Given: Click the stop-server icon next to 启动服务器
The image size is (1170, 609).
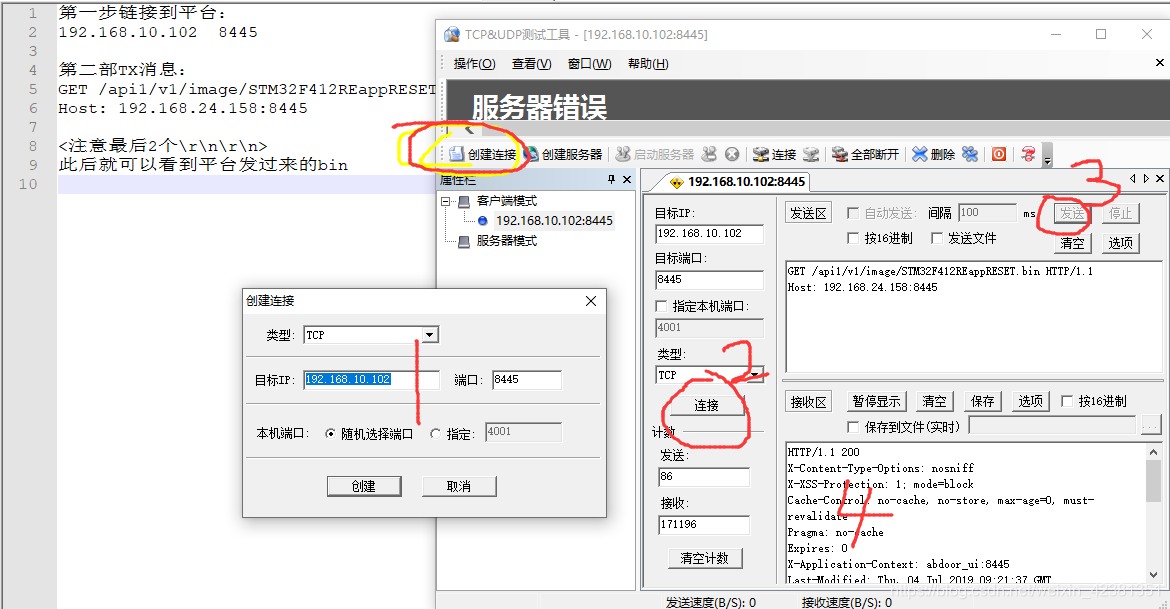Looking at the screenshot, I should coord(709,154).
